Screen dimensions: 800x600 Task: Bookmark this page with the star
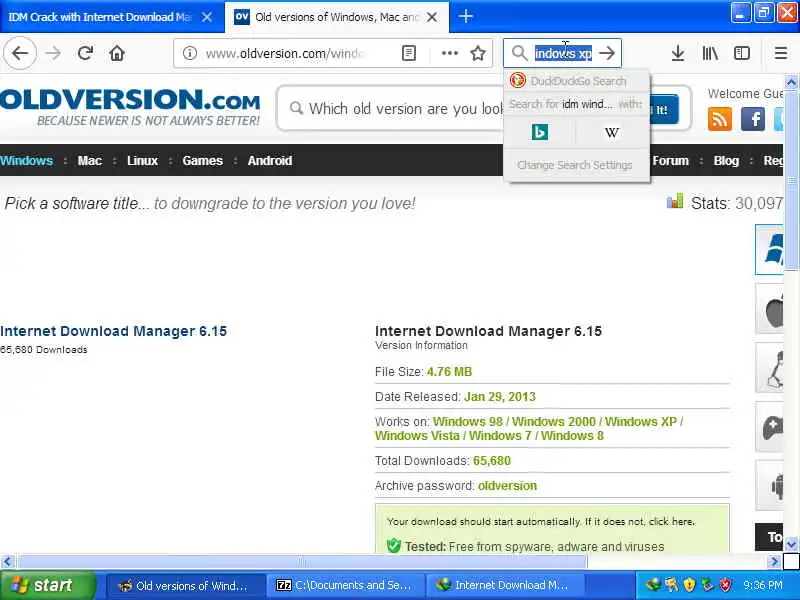tap(478, 53)
